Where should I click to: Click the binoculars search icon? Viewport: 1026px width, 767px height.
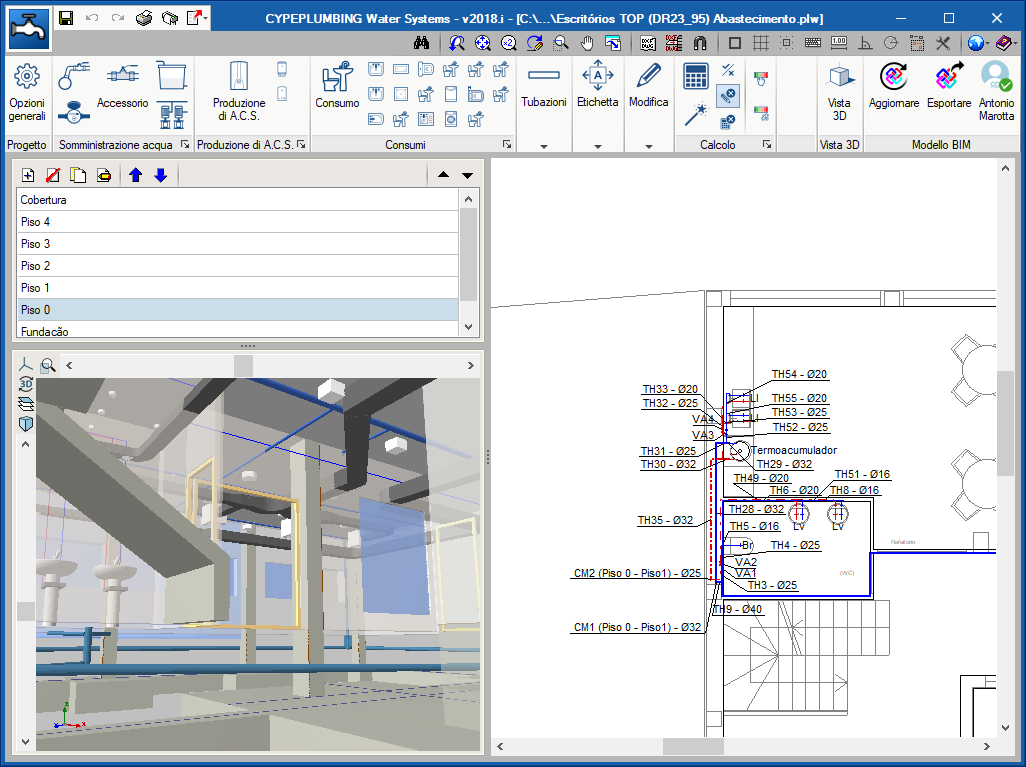[x=421, y=43]
